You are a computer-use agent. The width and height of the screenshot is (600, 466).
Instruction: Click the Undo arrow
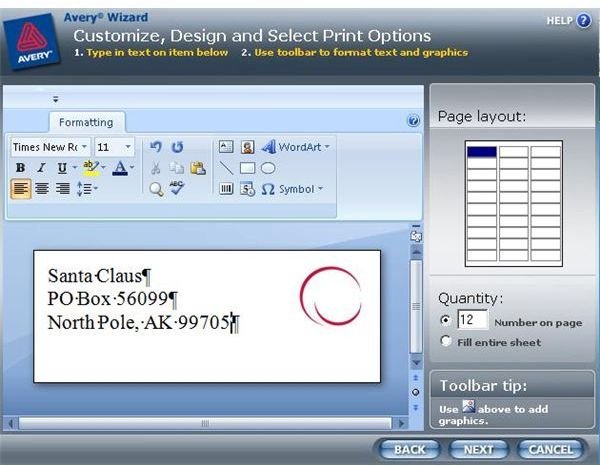[x=155, y=147]
